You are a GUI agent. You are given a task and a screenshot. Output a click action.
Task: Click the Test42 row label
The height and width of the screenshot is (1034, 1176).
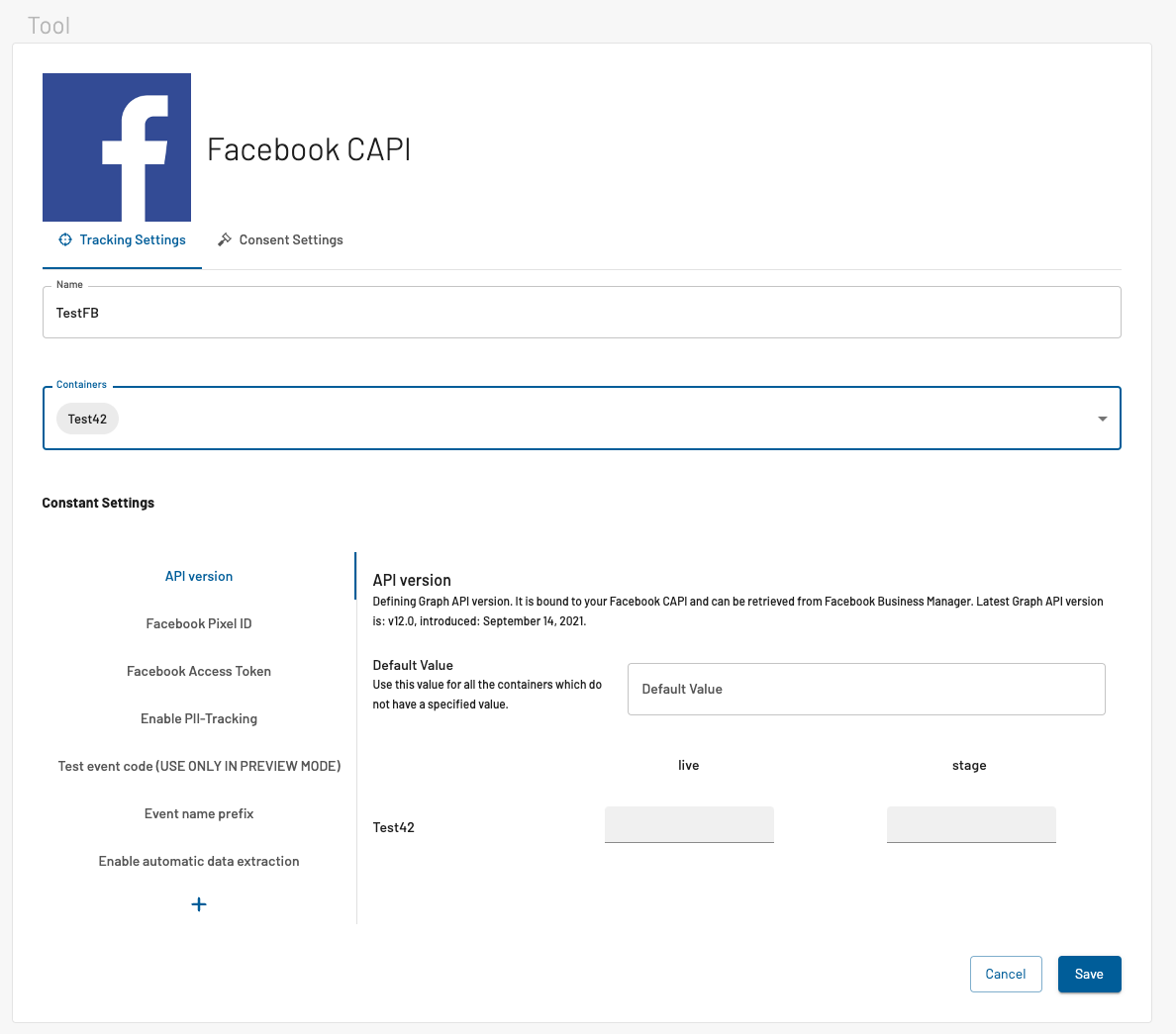[x=394, y=827]
